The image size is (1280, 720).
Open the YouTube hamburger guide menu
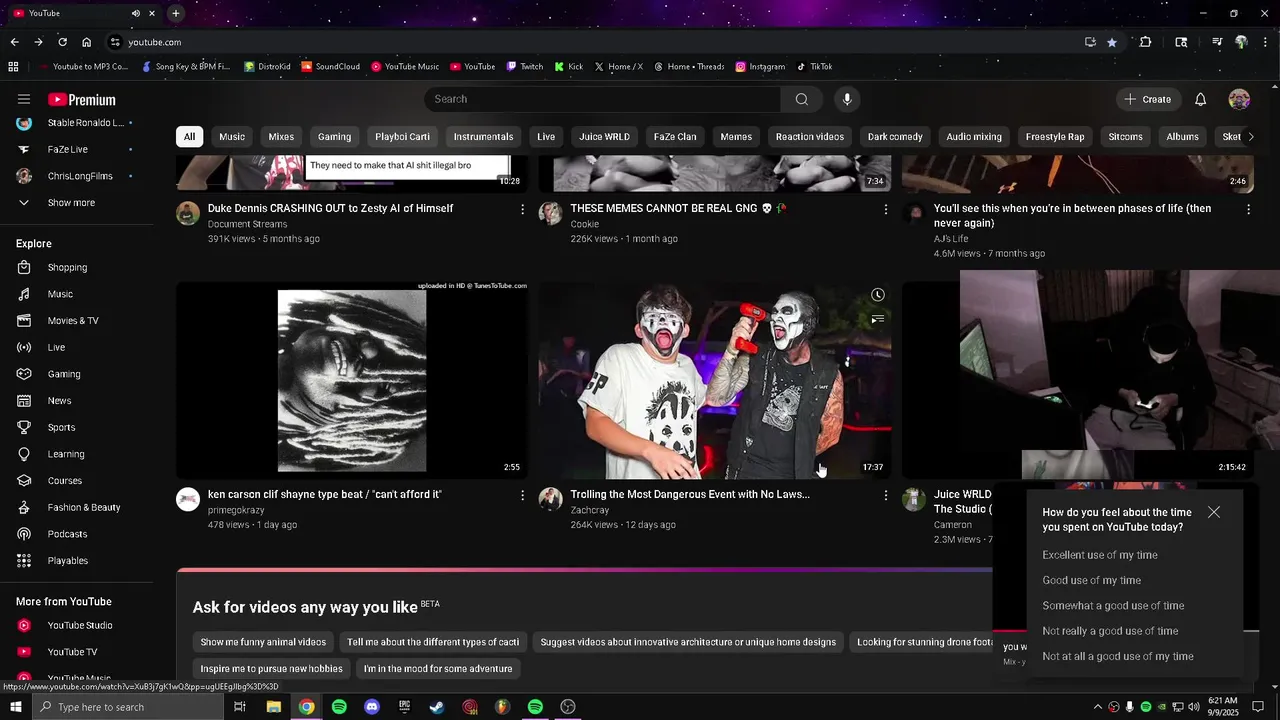24,99
